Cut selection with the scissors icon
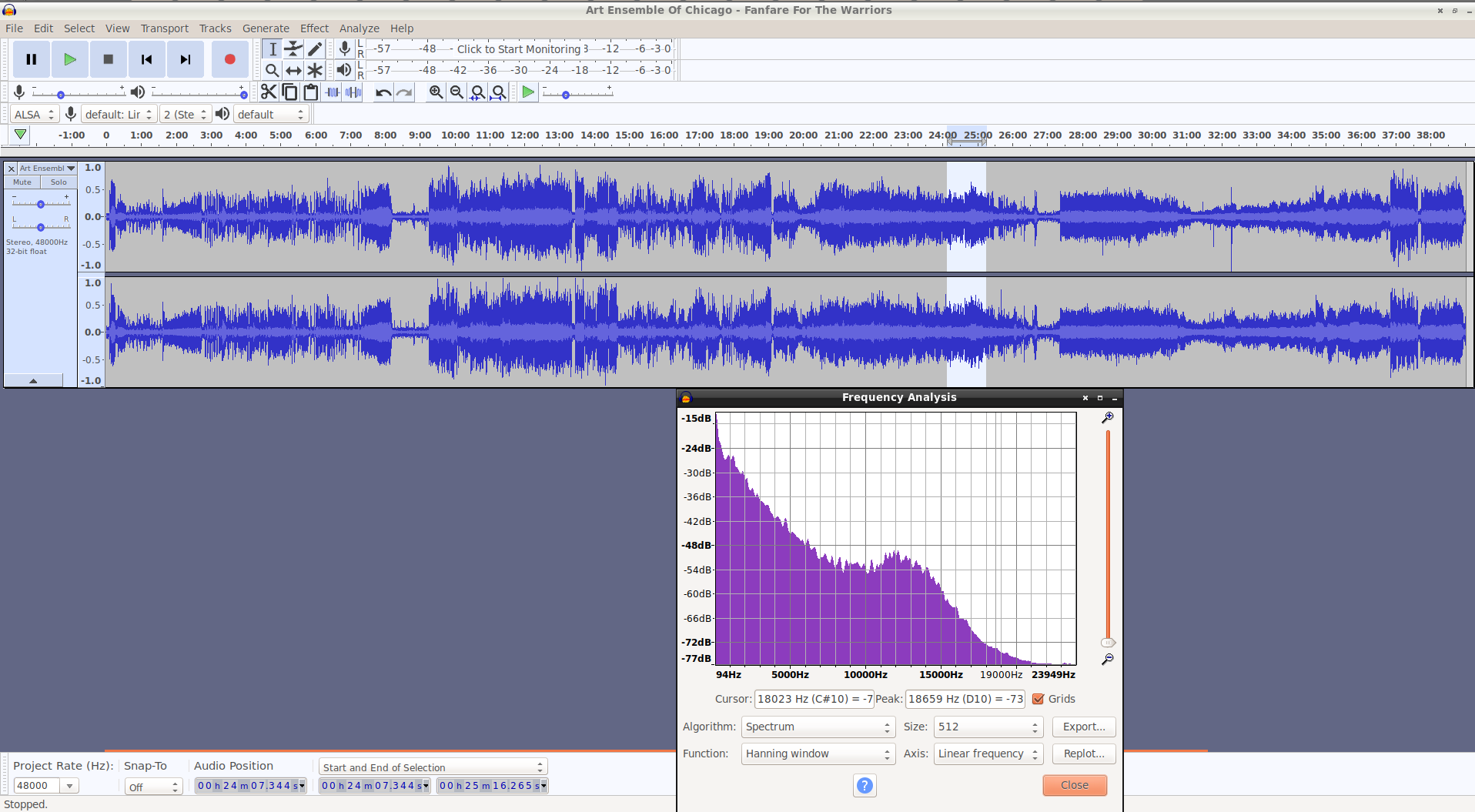This screenshot has width=1475, height=812. click(269, 92)
